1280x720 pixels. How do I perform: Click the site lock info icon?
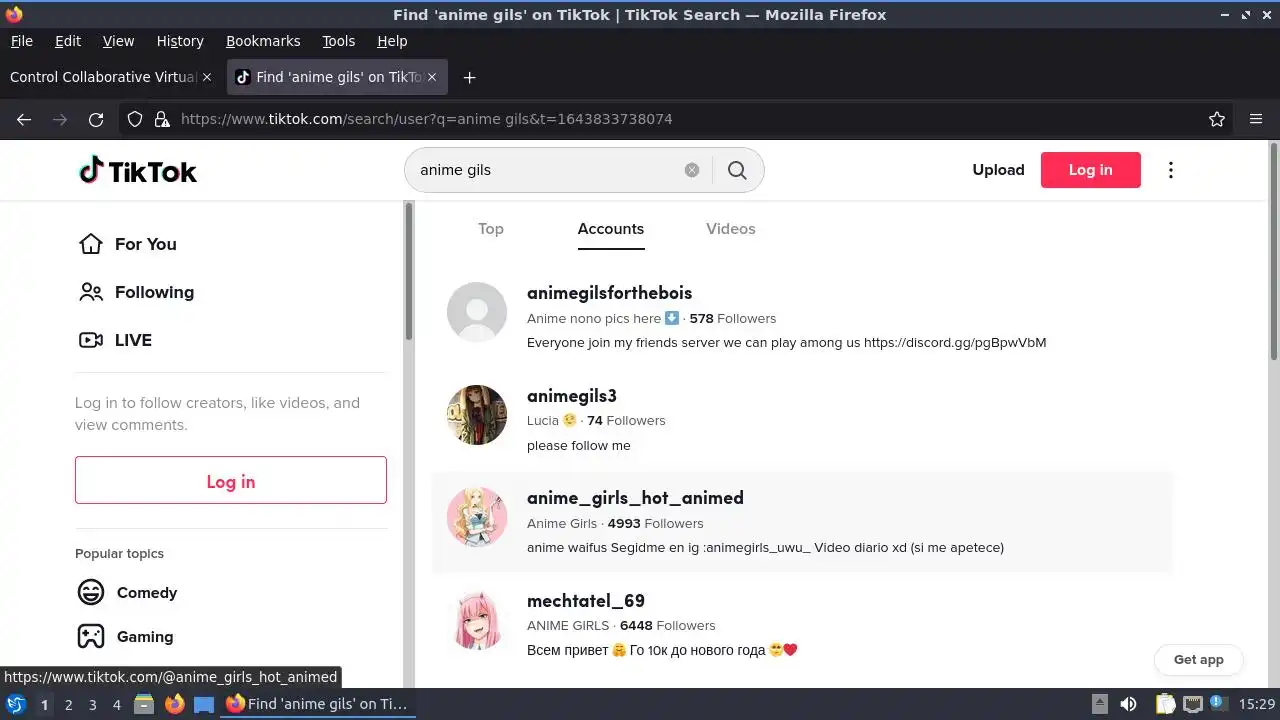[x=162, y=119]
